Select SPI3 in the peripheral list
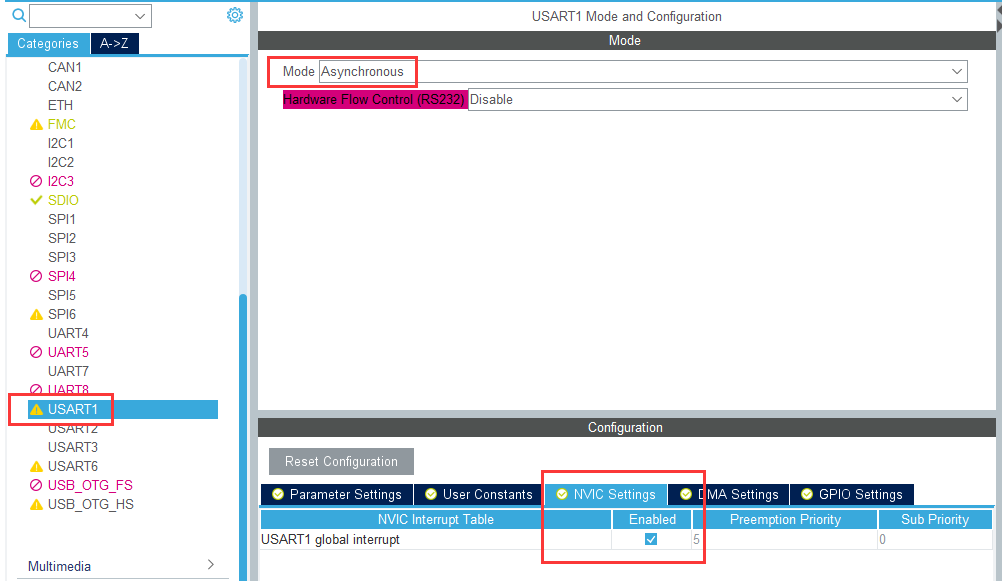Viewport: 1002px width, 581px height. 62,258
